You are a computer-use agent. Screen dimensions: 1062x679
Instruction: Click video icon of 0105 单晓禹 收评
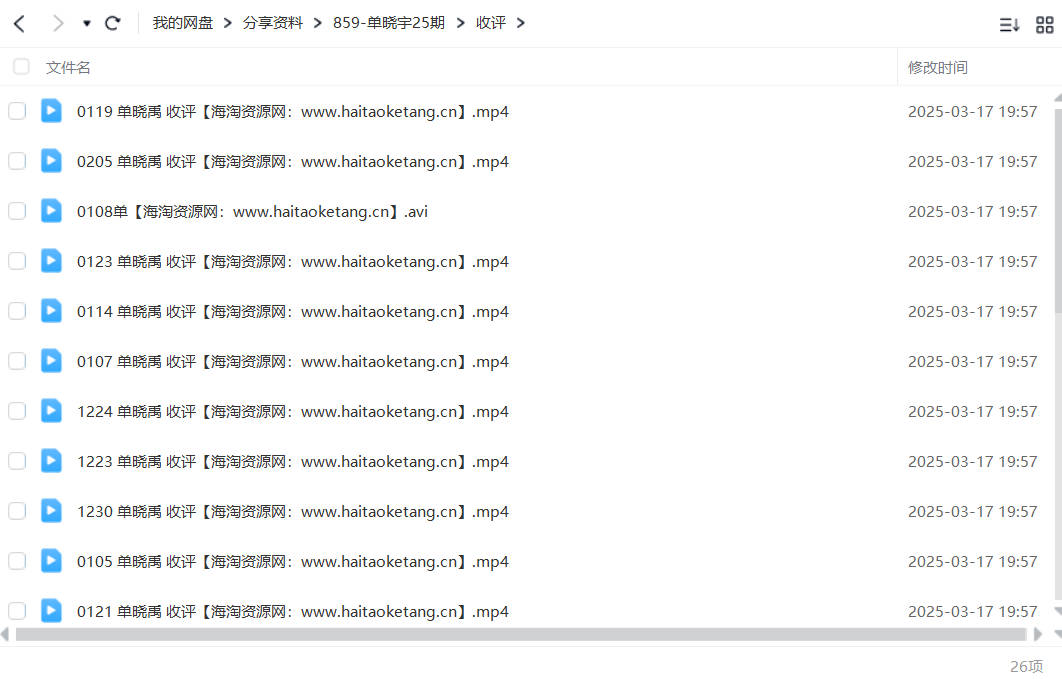[x=51, y=561]
